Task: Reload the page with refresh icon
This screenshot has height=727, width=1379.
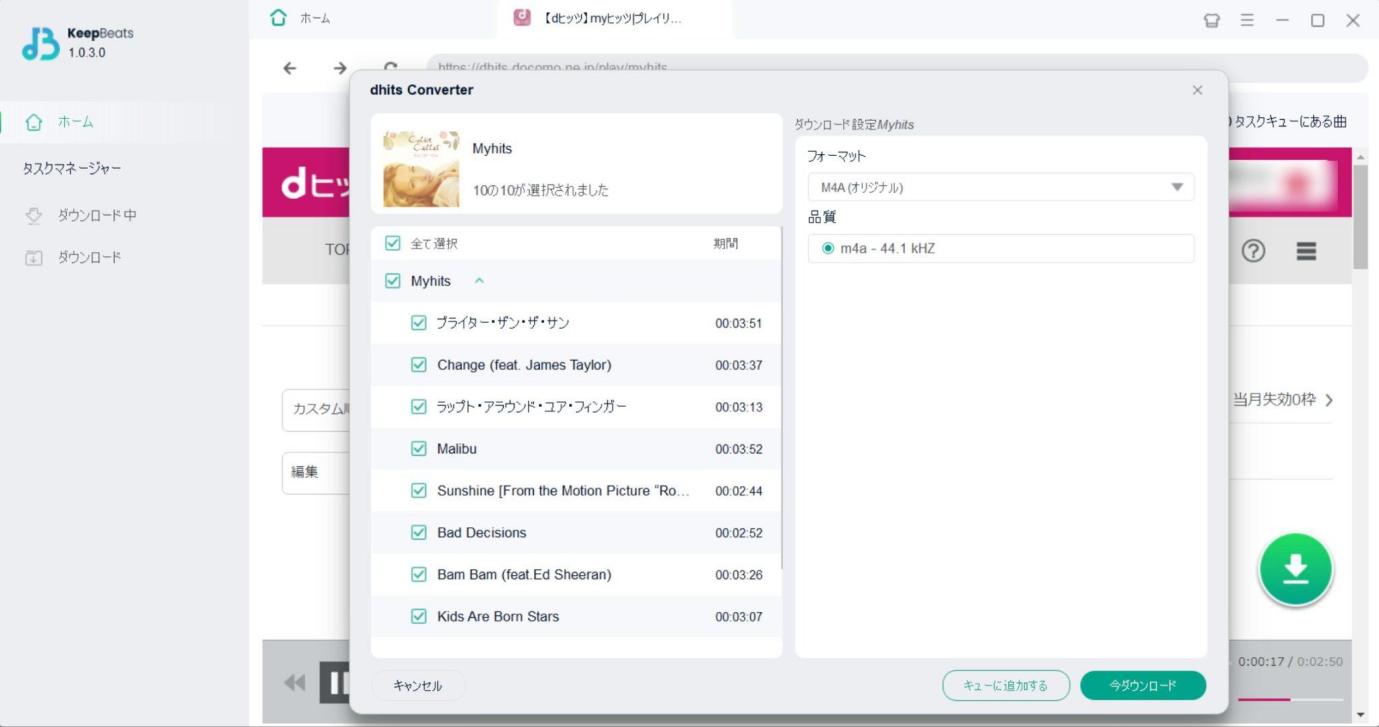Action: click(x=390, y=66)
